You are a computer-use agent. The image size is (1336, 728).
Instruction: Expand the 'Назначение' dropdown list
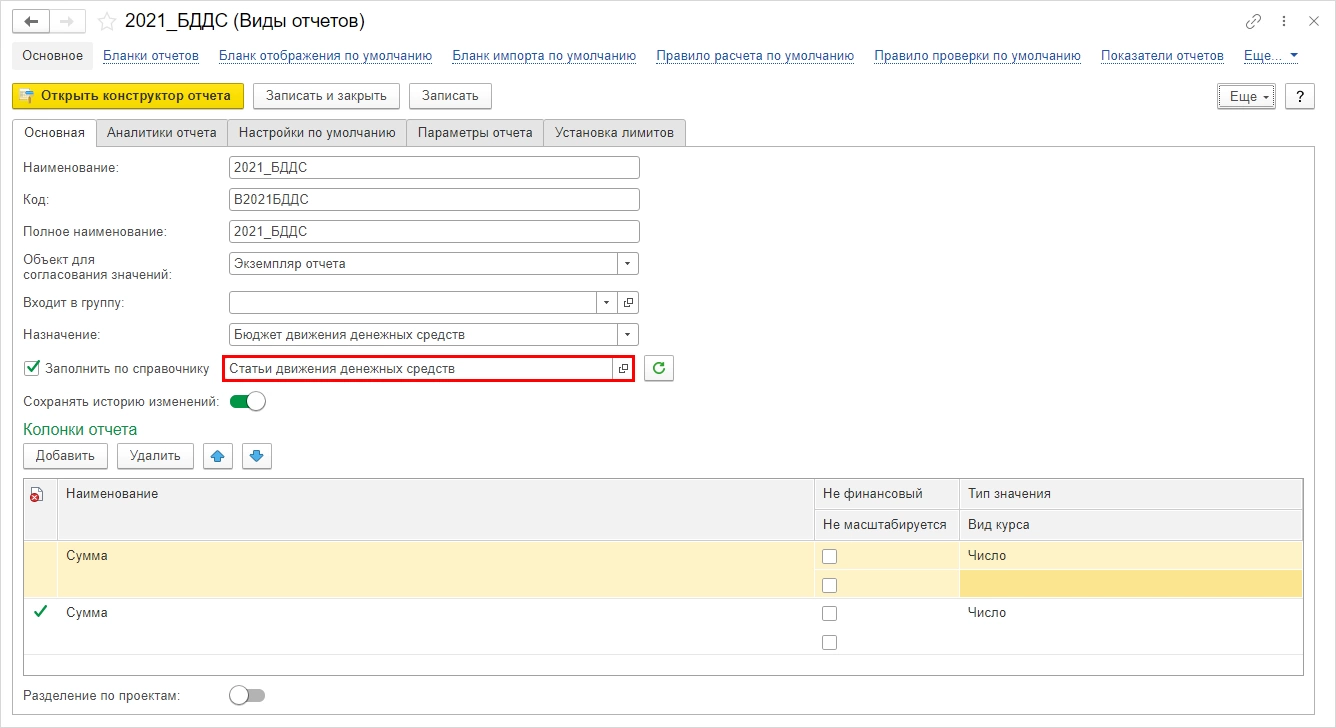click(x=628, y=334)
